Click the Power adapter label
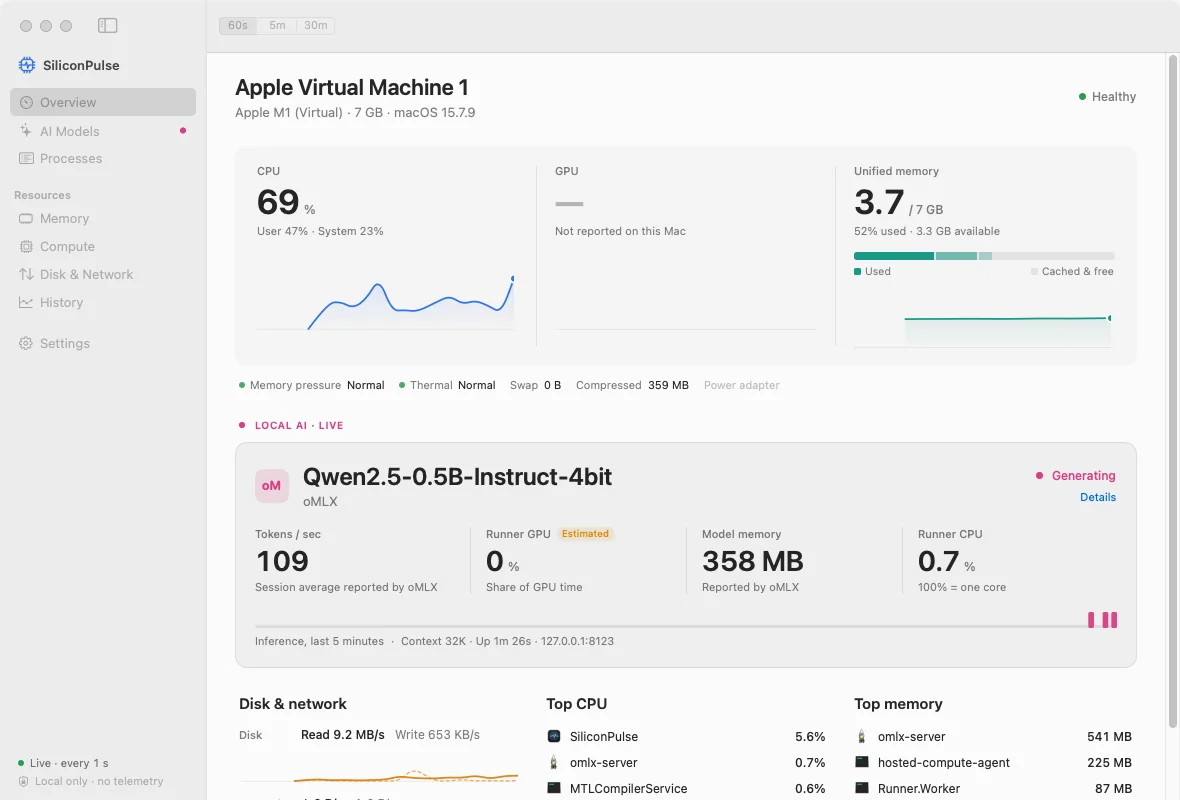Screen dimensions: 1180x800 (741, 385)
